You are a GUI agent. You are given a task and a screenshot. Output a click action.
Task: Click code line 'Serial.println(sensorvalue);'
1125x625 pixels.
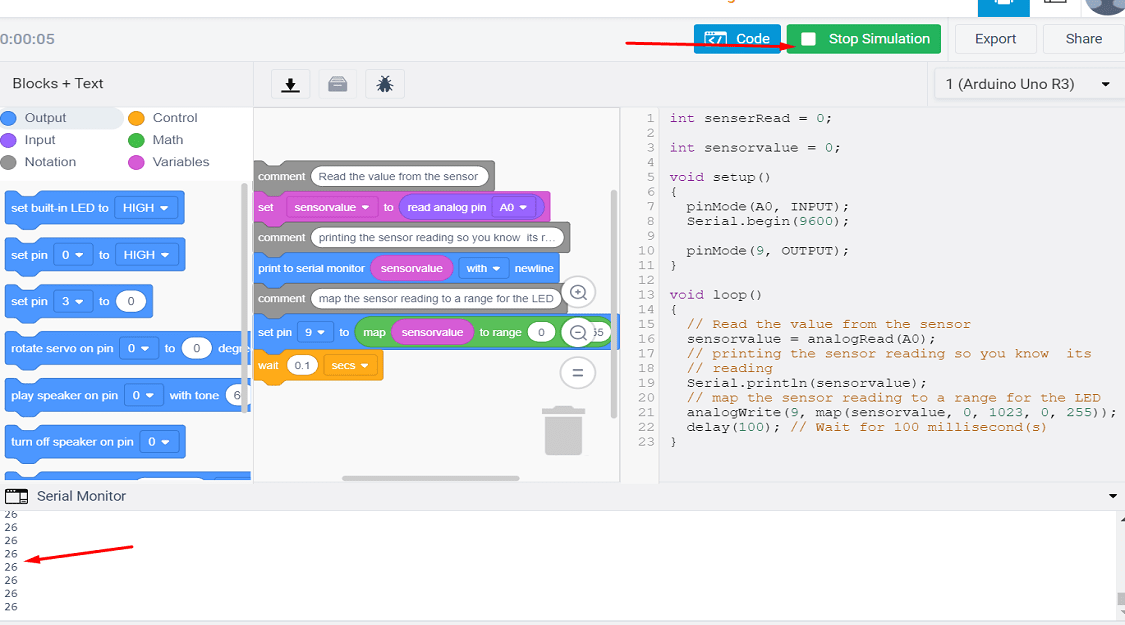tap(806, 383)
